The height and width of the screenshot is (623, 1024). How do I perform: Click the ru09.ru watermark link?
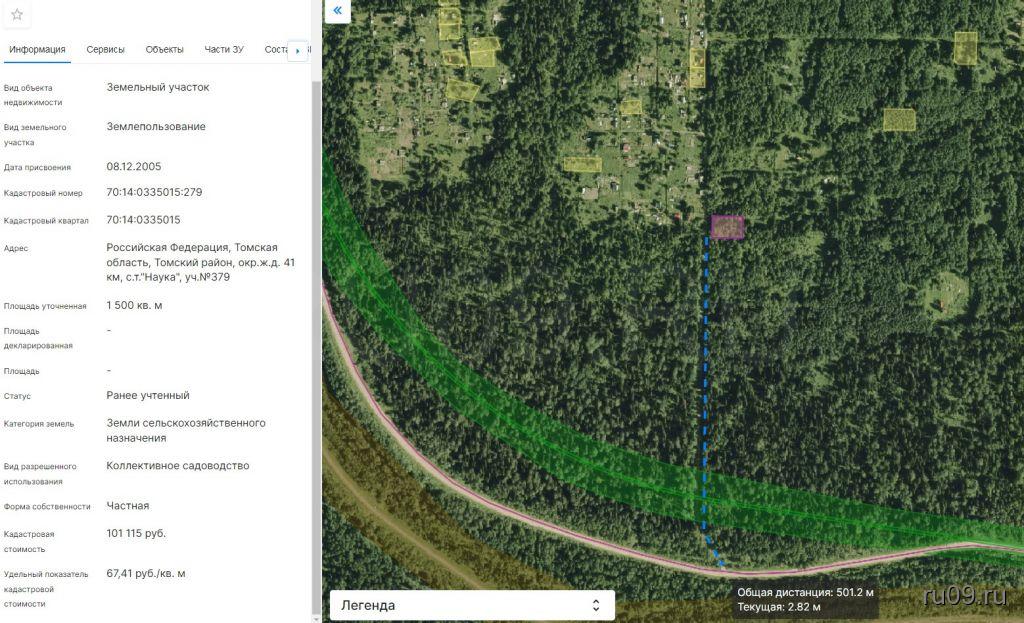[x=965, y=596]
